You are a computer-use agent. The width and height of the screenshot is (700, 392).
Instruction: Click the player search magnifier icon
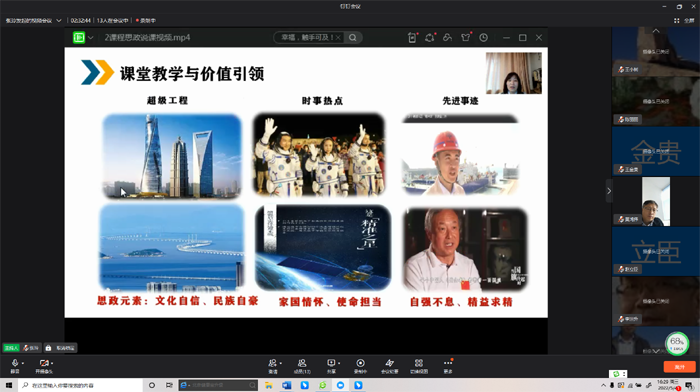coord(353,38)
